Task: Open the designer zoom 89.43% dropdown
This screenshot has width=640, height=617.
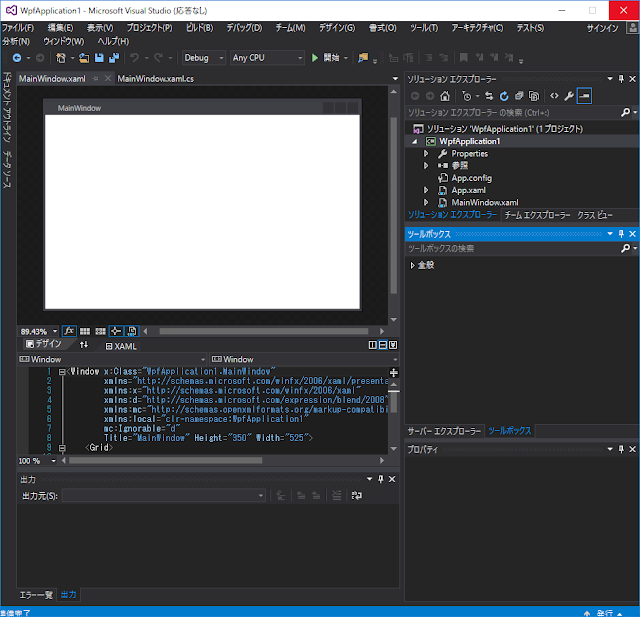Action: click(x=55, y=331)
